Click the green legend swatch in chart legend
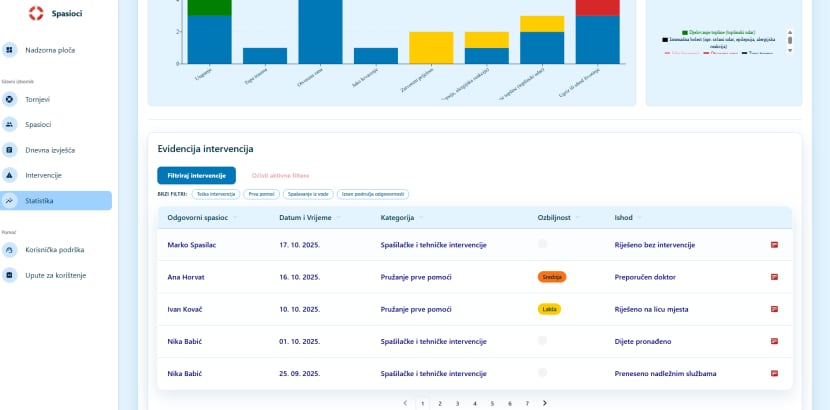This screenshot has width=830, height=410. point(685,33)
